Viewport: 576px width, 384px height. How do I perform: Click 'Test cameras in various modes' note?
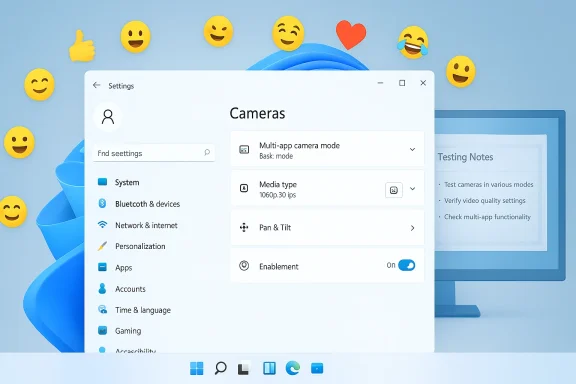click(x=489, y=184)
